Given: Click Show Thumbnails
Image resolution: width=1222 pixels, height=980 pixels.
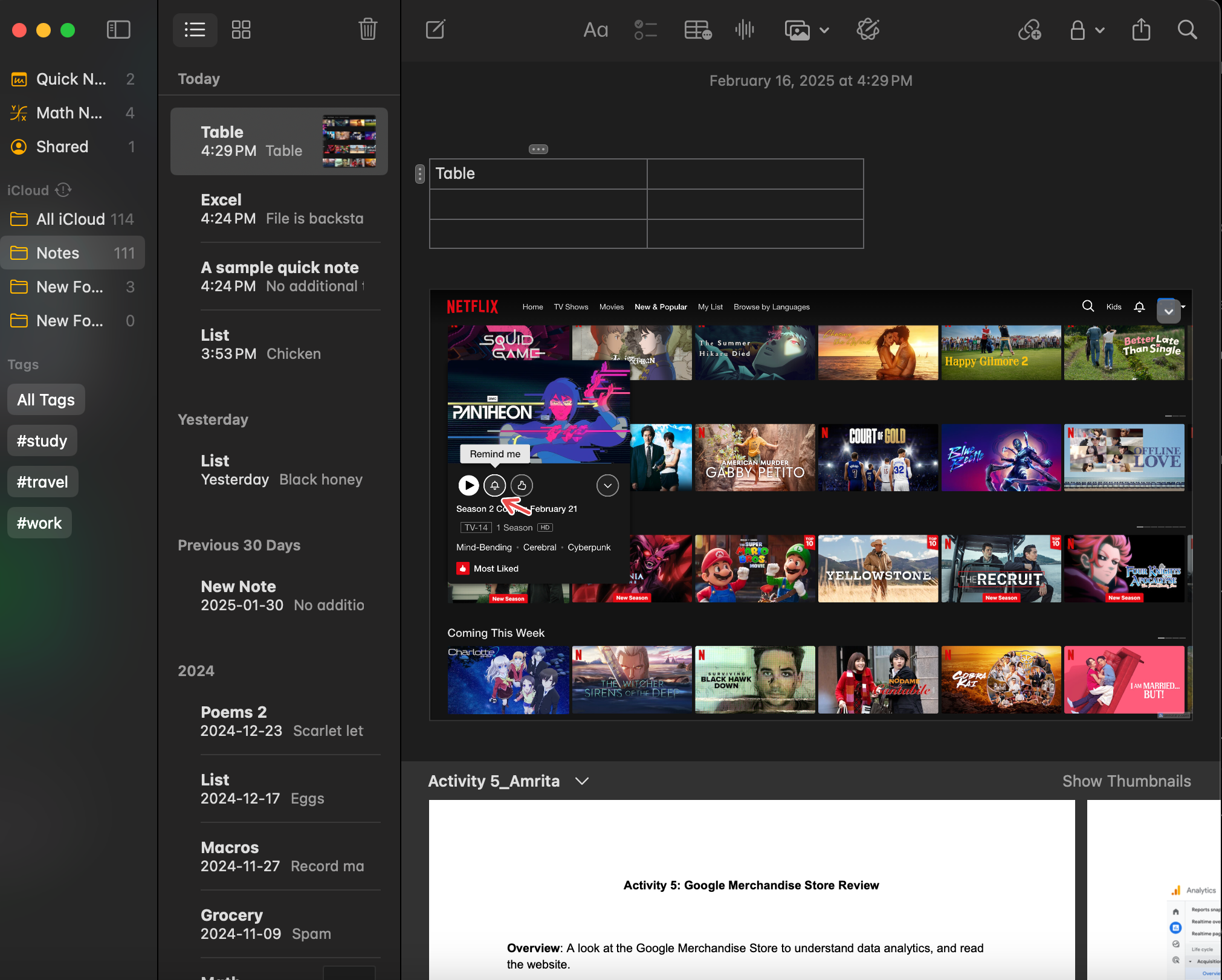Looking at the screenshot, I should coord(1127,781).
